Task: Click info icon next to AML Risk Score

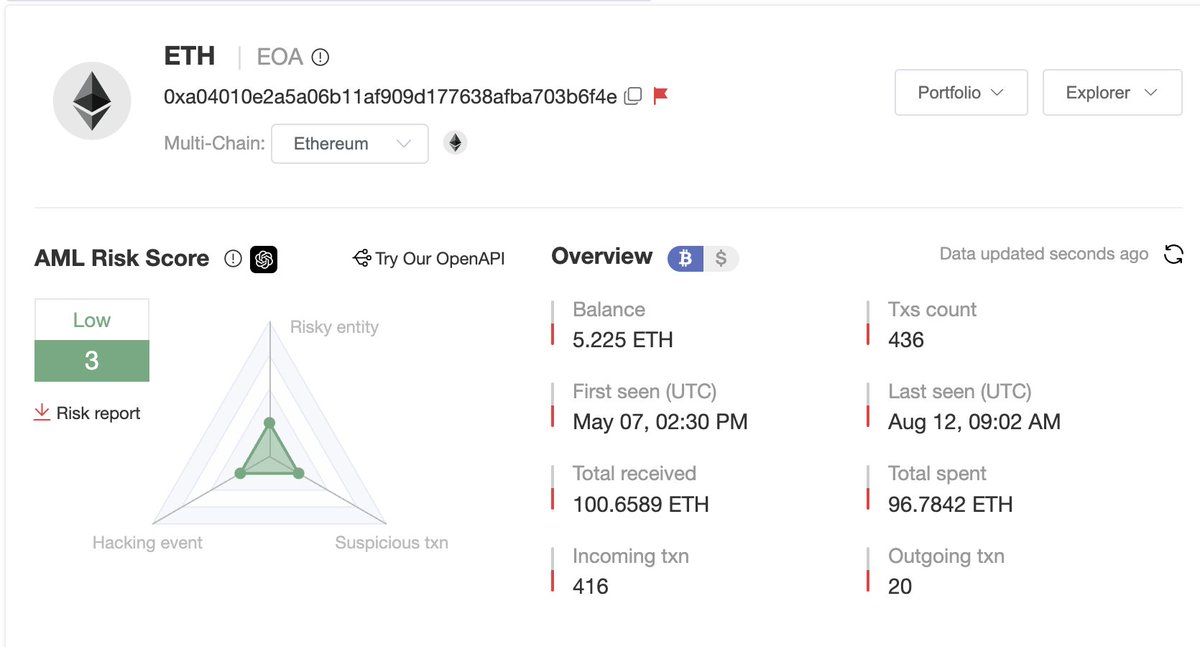Action: click(233, 259)
